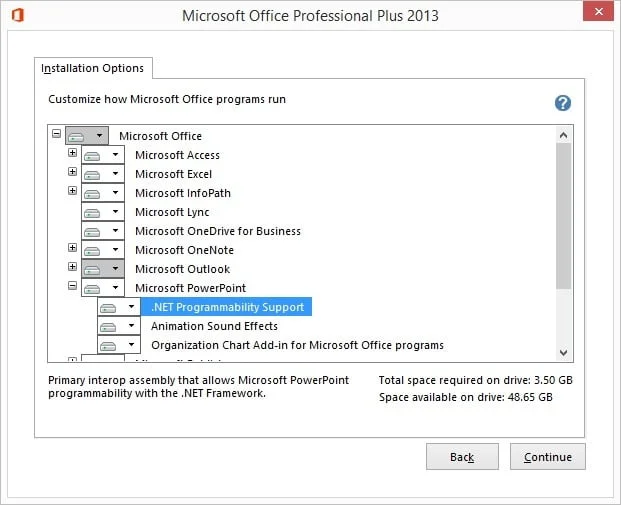Click the scrollbar up arrow
Screen dimensions: 621x505
click(x=564, y=135)
